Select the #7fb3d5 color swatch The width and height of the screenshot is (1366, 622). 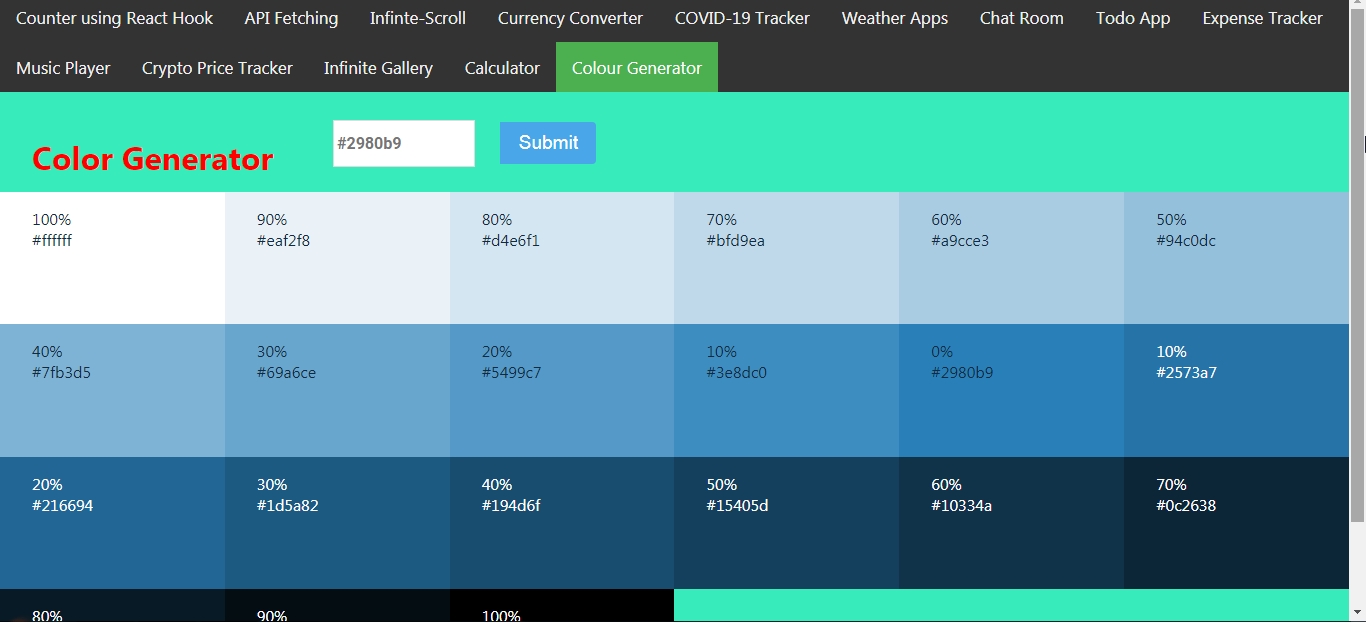coord(112,390)
